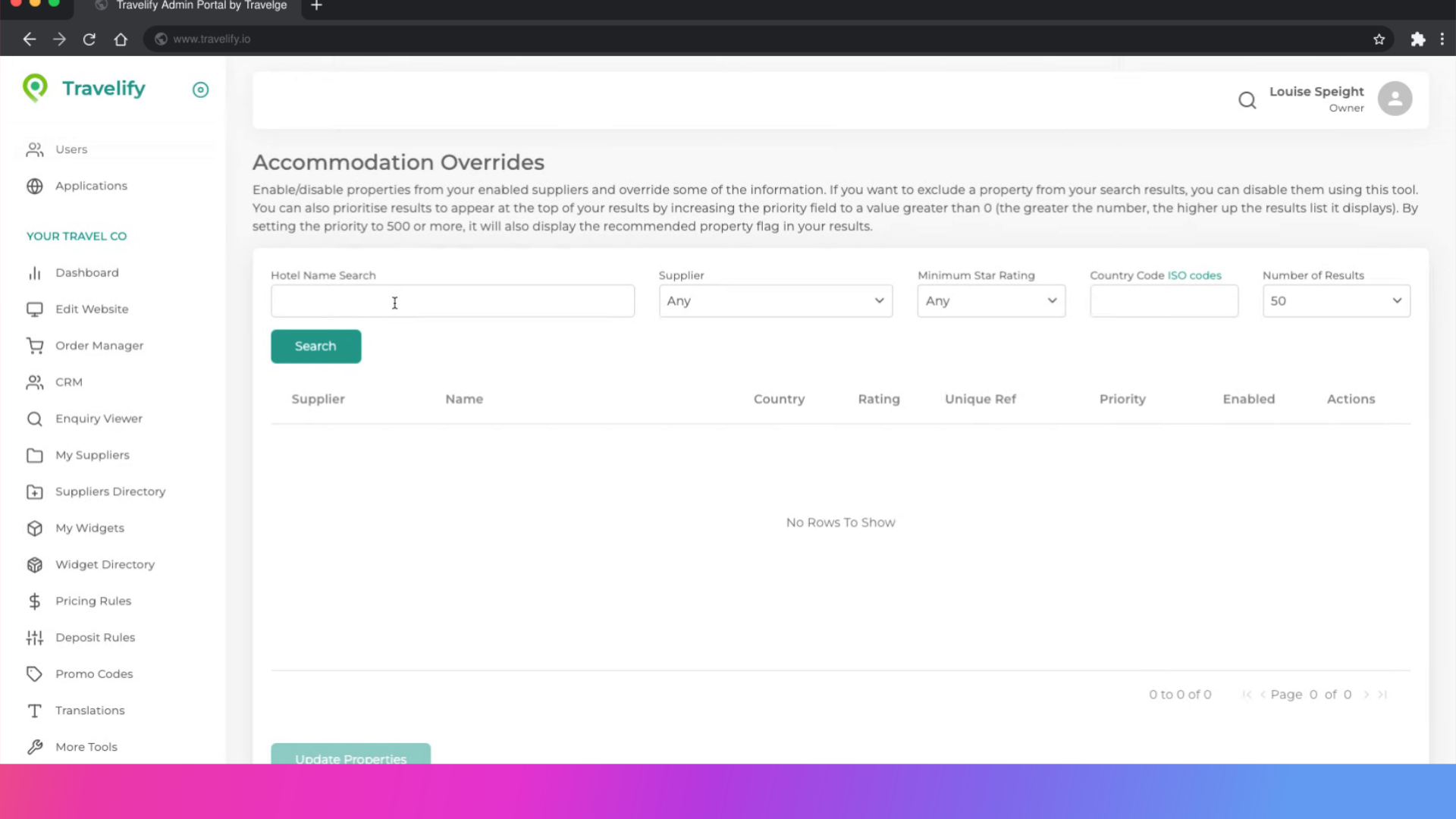Go to the Widget Directory menu item
Image resolution: width=1456 pixels, height=819 pixels.
click(105, 564)
